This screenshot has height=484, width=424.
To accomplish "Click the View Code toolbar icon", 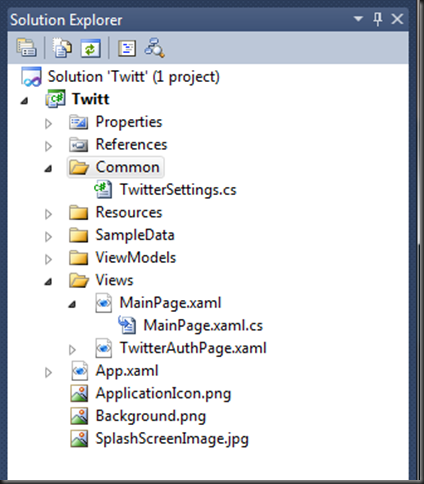I will click(x=127, y=48).
